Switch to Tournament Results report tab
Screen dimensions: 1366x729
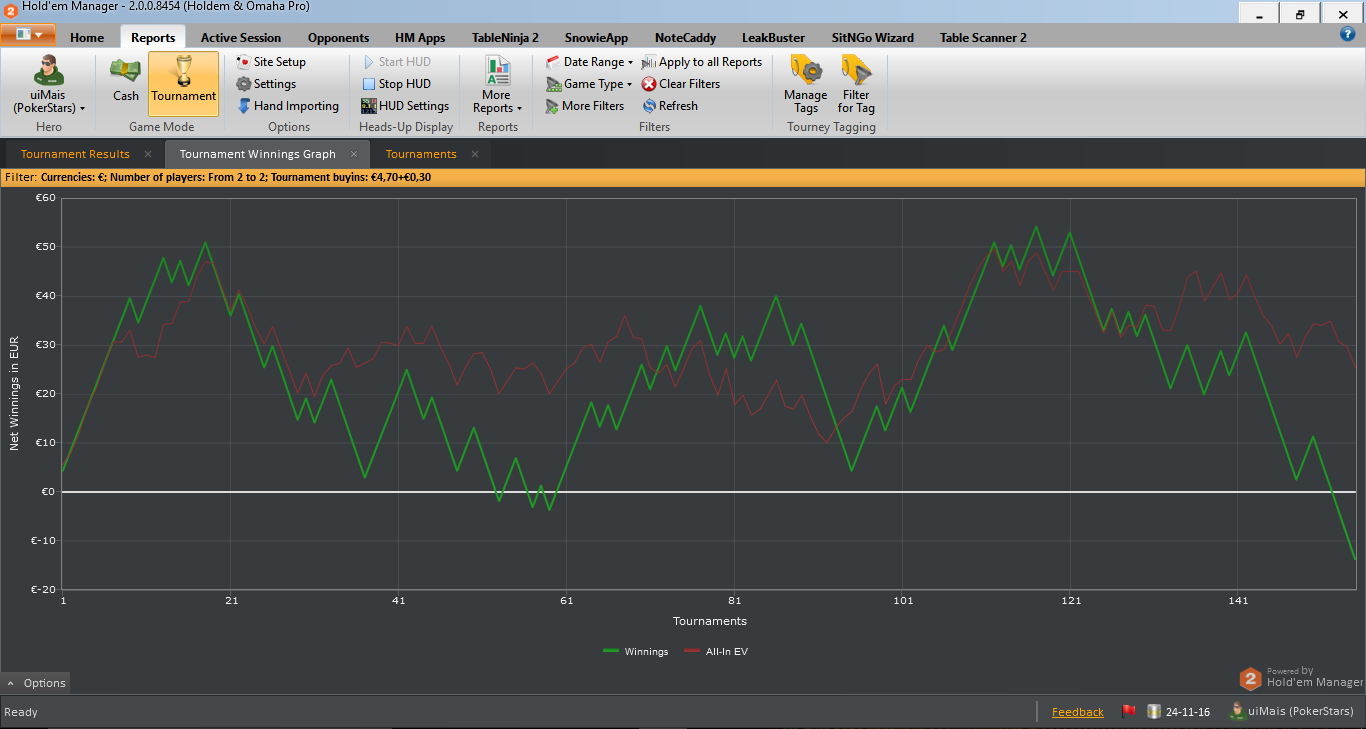(x=75, y=154)
